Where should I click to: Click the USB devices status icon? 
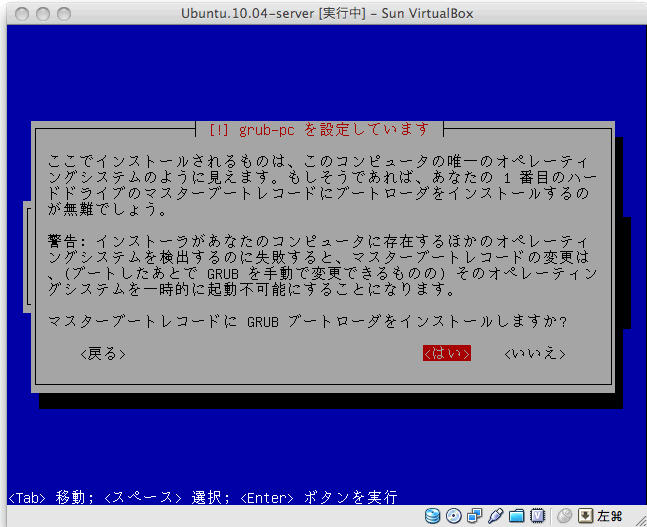(495, 516)
